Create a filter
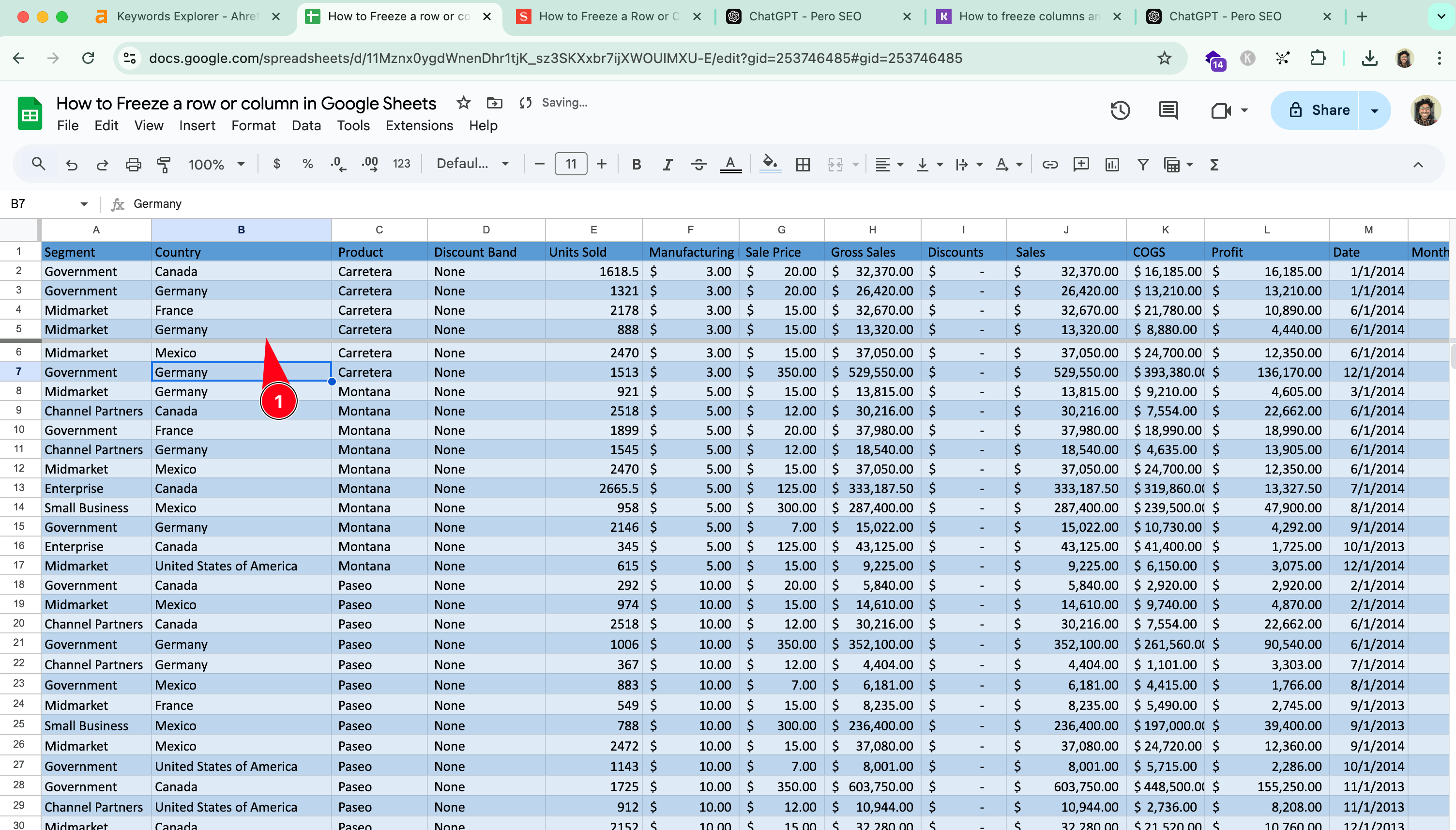This screenshot has height=830, width=1456. click(1143, 164)
